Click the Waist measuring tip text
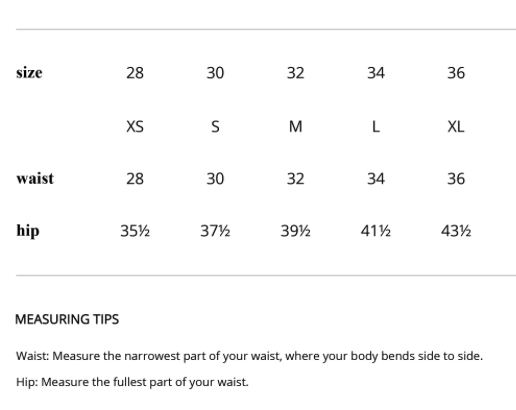The image size is (516, 410). coord(249,356)
